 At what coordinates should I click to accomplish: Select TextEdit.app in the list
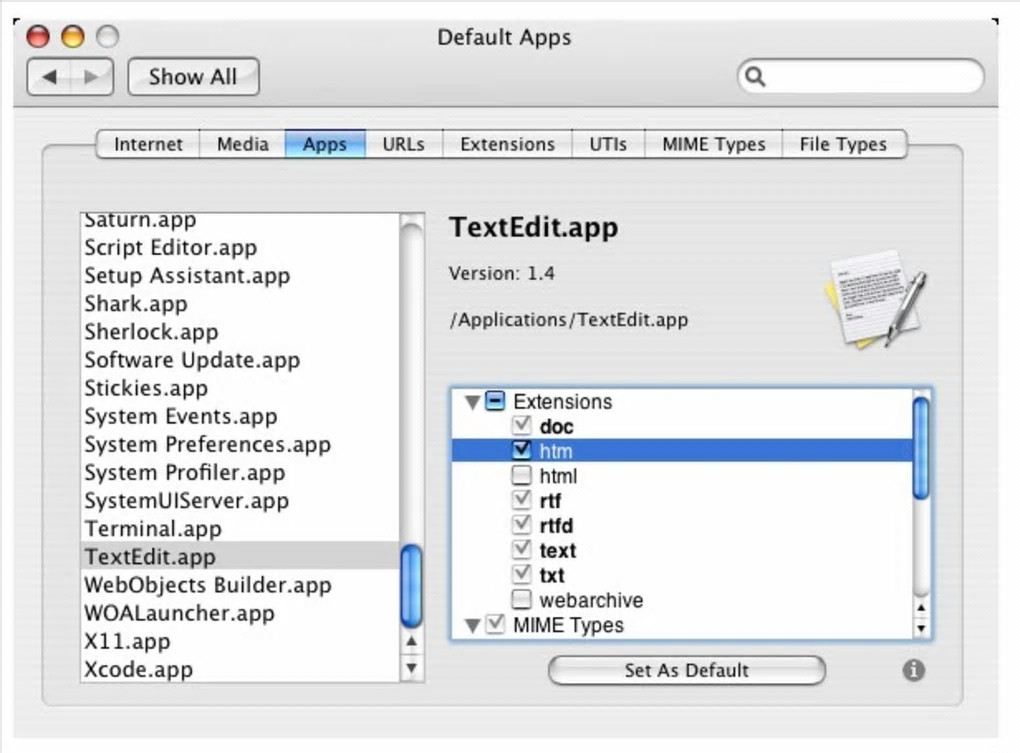[239, 557]
